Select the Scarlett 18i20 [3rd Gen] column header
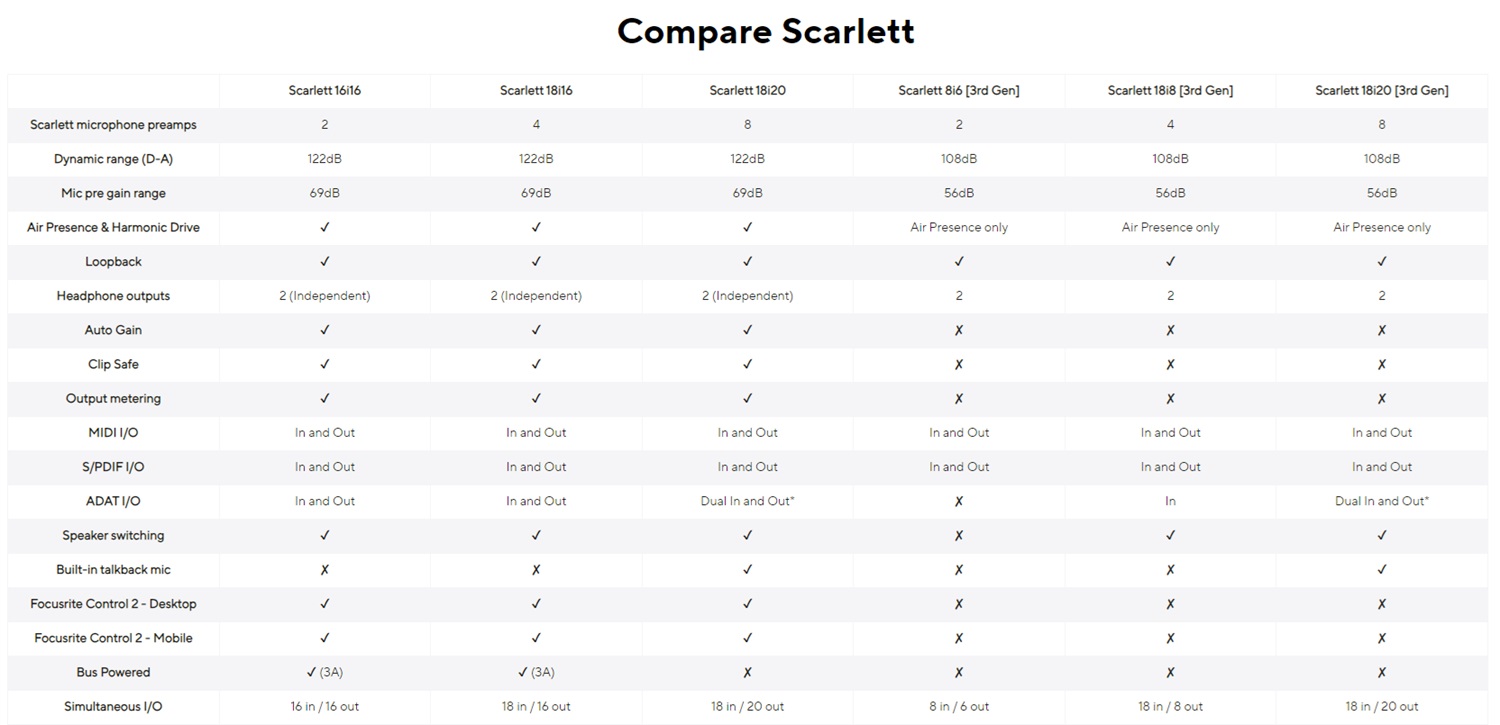1500x725 pixels. pos(1382,91)
